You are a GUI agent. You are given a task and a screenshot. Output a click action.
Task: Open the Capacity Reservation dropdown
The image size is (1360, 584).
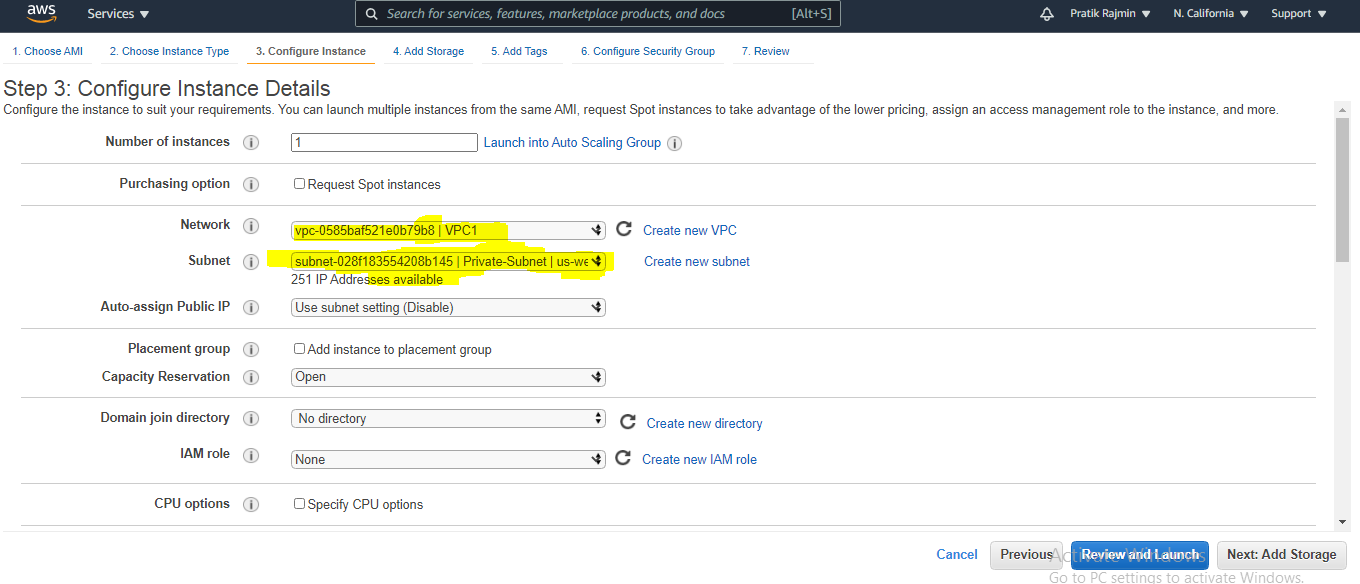click(x=448, y=377)
